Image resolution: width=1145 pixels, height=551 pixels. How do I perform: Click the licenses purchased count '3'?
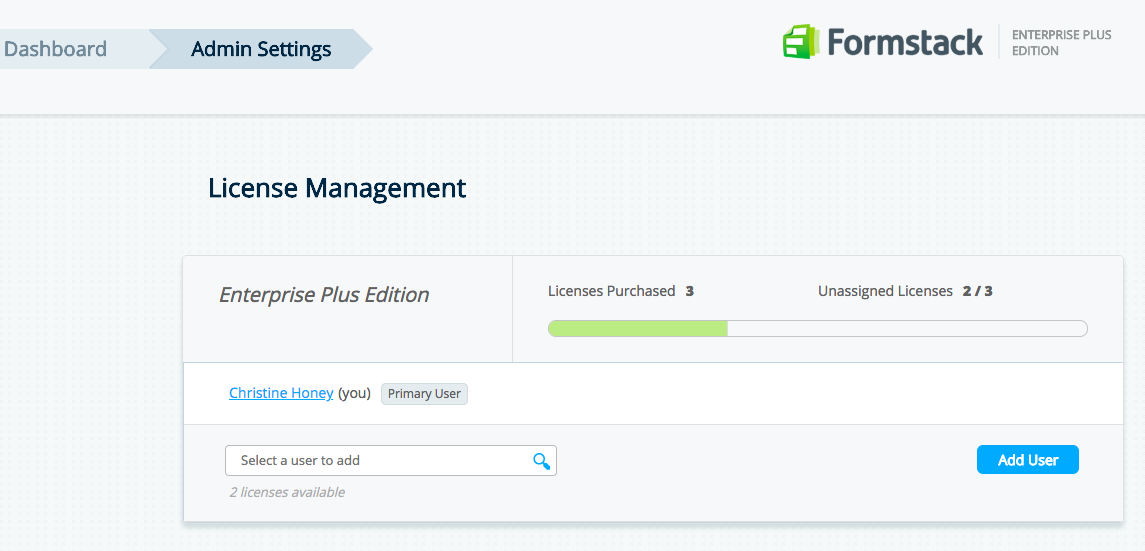pyautogui.click(x=690, y=291)
